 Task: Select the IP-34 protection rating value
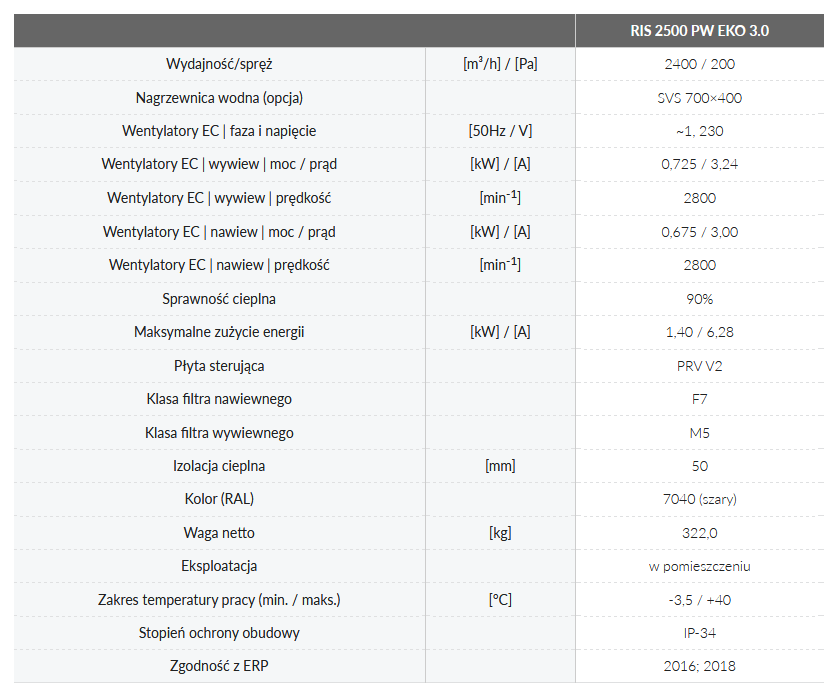(x=699, y=633)
